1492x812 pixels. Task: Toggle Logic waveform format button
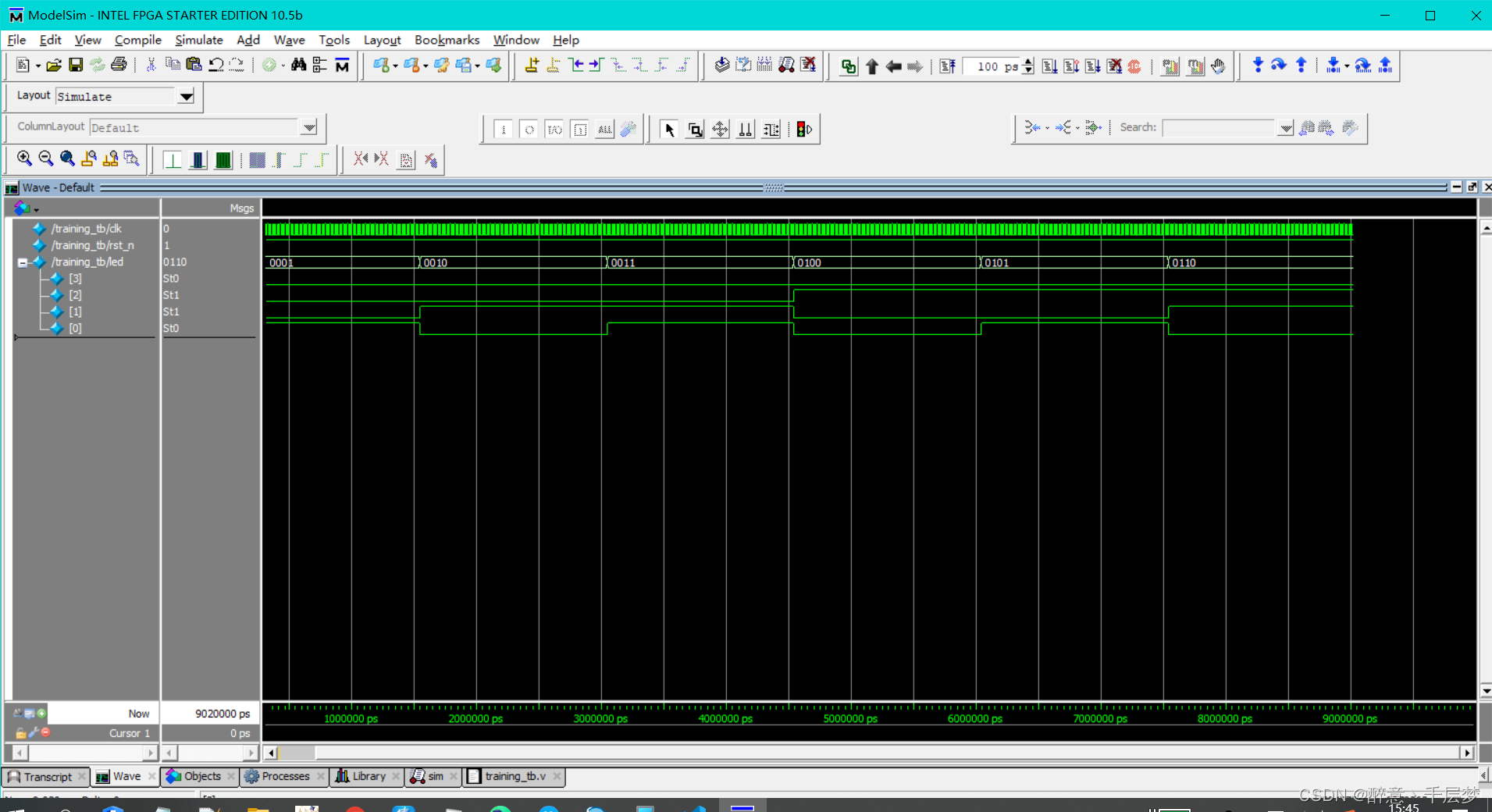(x=198, y=160)
